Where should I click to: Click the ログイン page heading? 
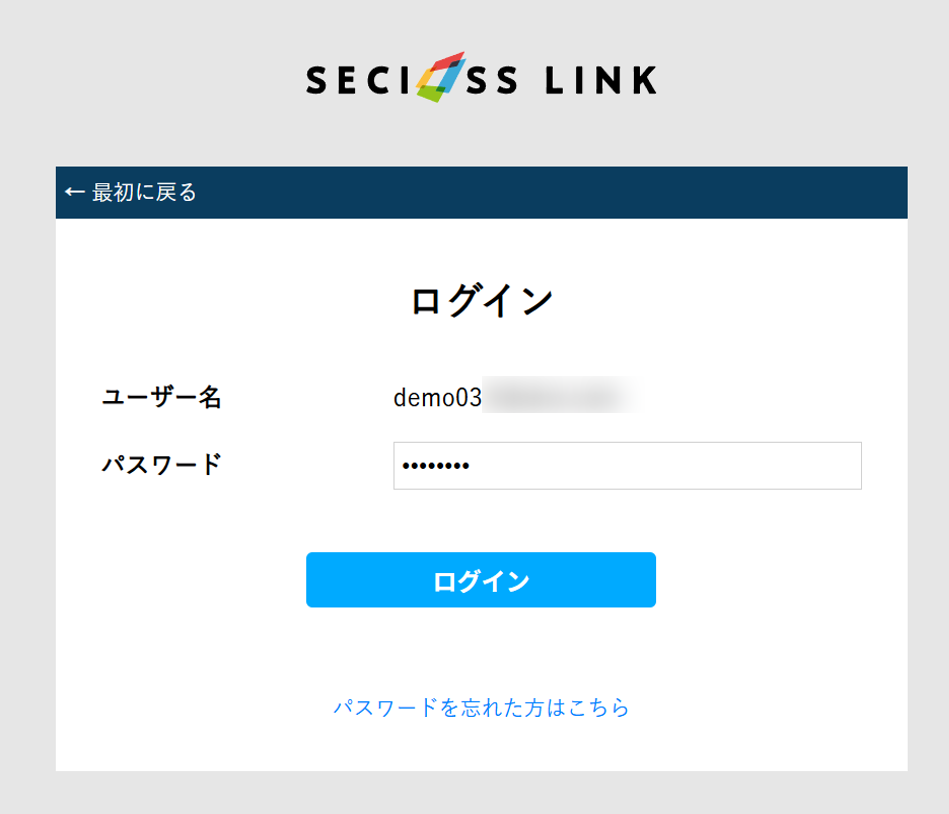[481, 301]
